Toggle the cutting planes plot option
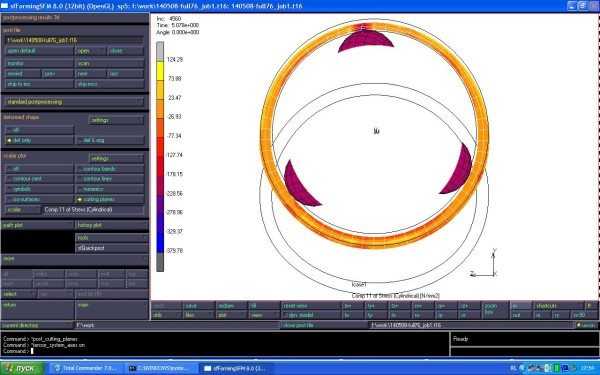600x375 pixels. click(110, 199)
